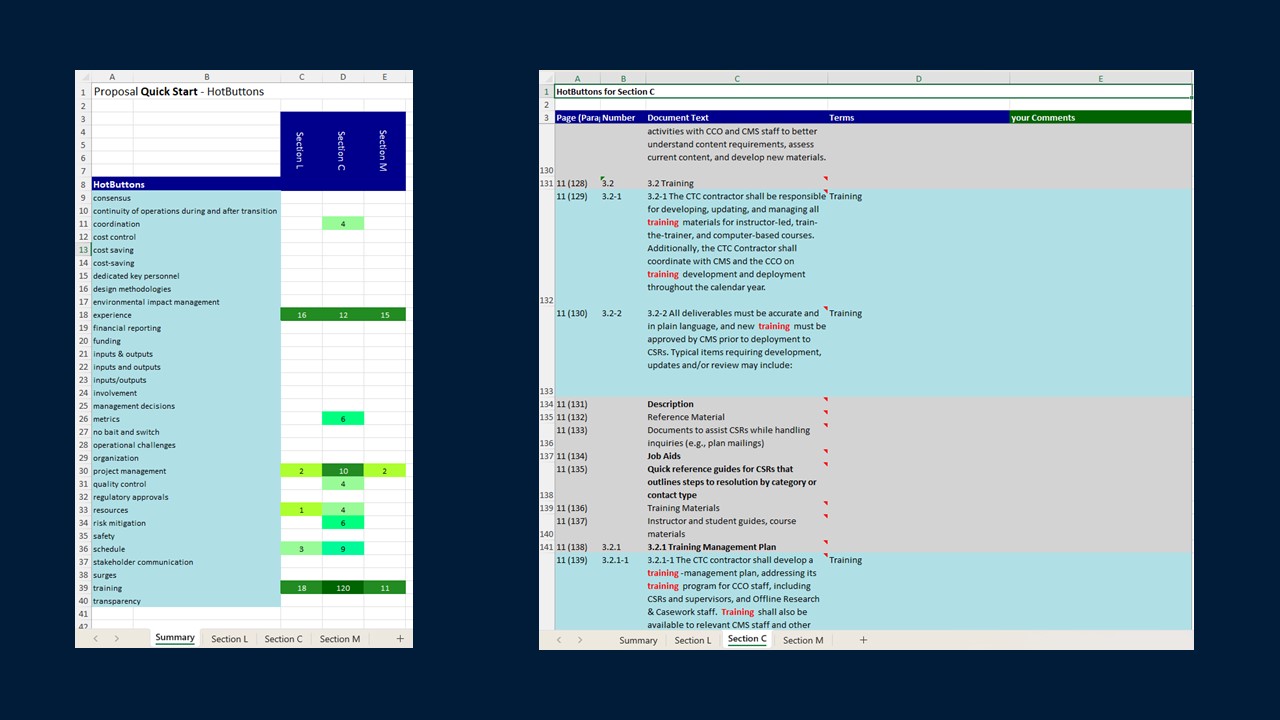Image resolution: width=1280 pixels, height=720 pixels.
Task: Select the 'quality control' label cell
Action: [186, 484]
